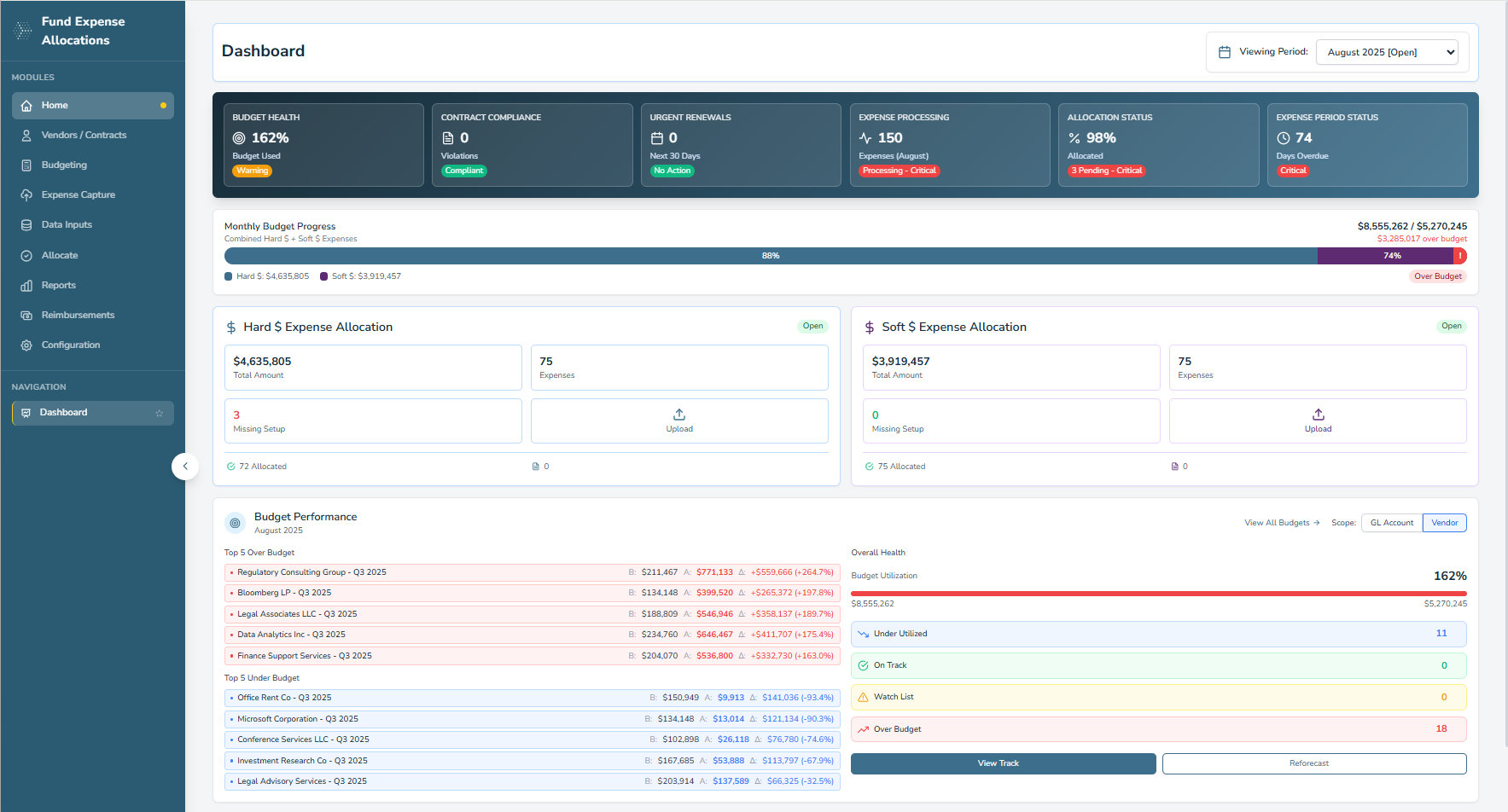Toggle the favorite star on Dashboard item
This screenshot has width=1508, height=812.
pos(159,414)
